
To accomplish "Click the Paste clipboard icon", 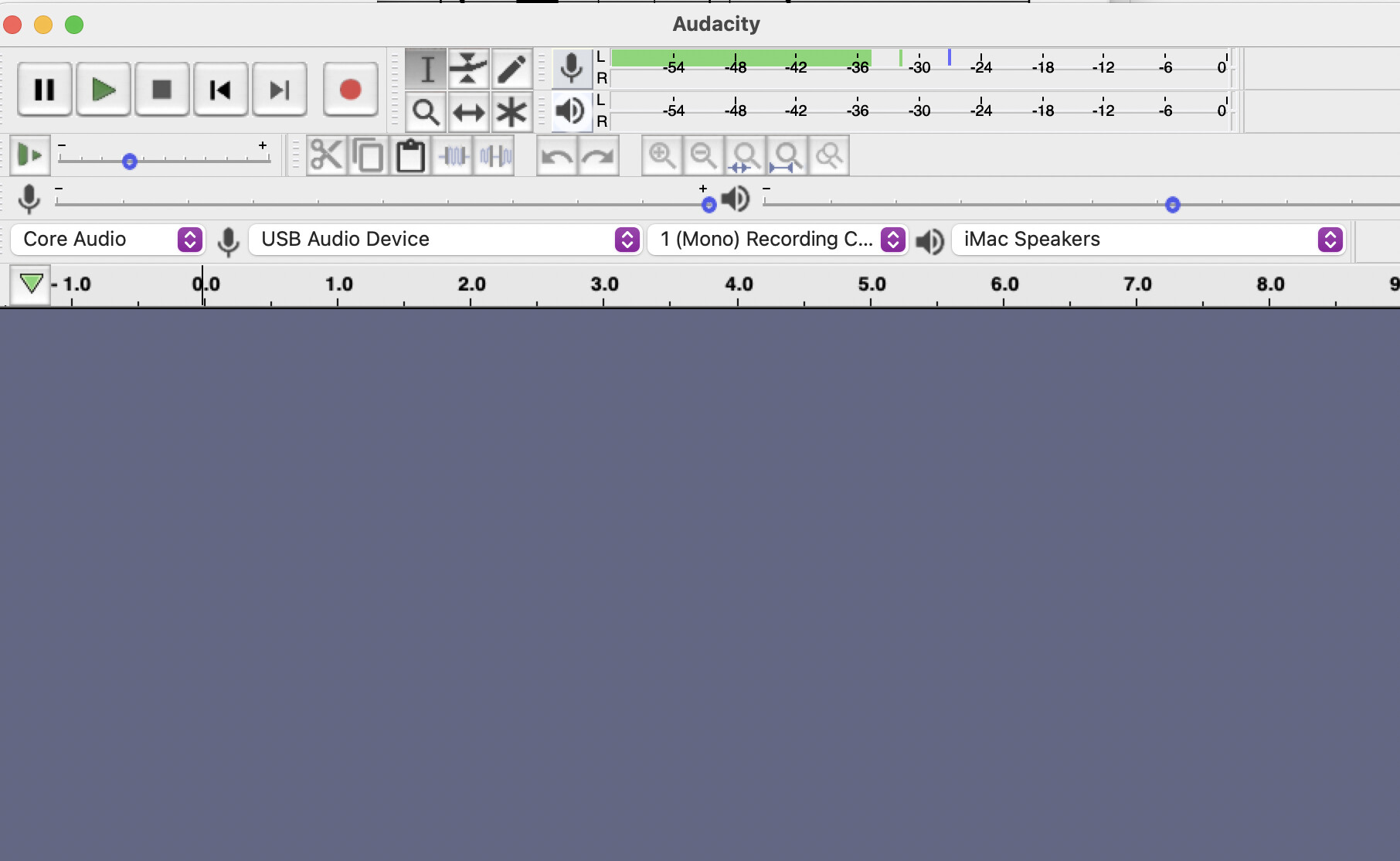I will pyautogui.click(x=410, y=155).
